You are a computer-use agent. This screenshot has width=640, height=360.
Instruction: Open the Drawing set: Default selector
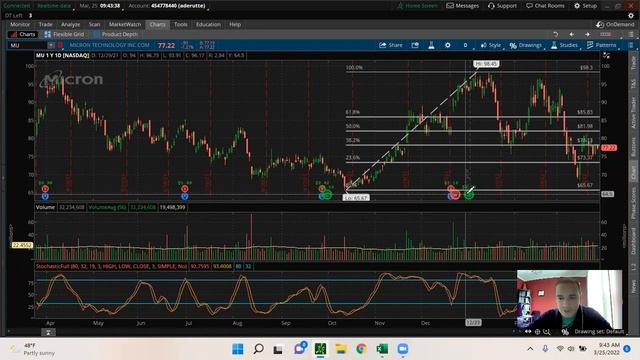(x=599, y=331)
